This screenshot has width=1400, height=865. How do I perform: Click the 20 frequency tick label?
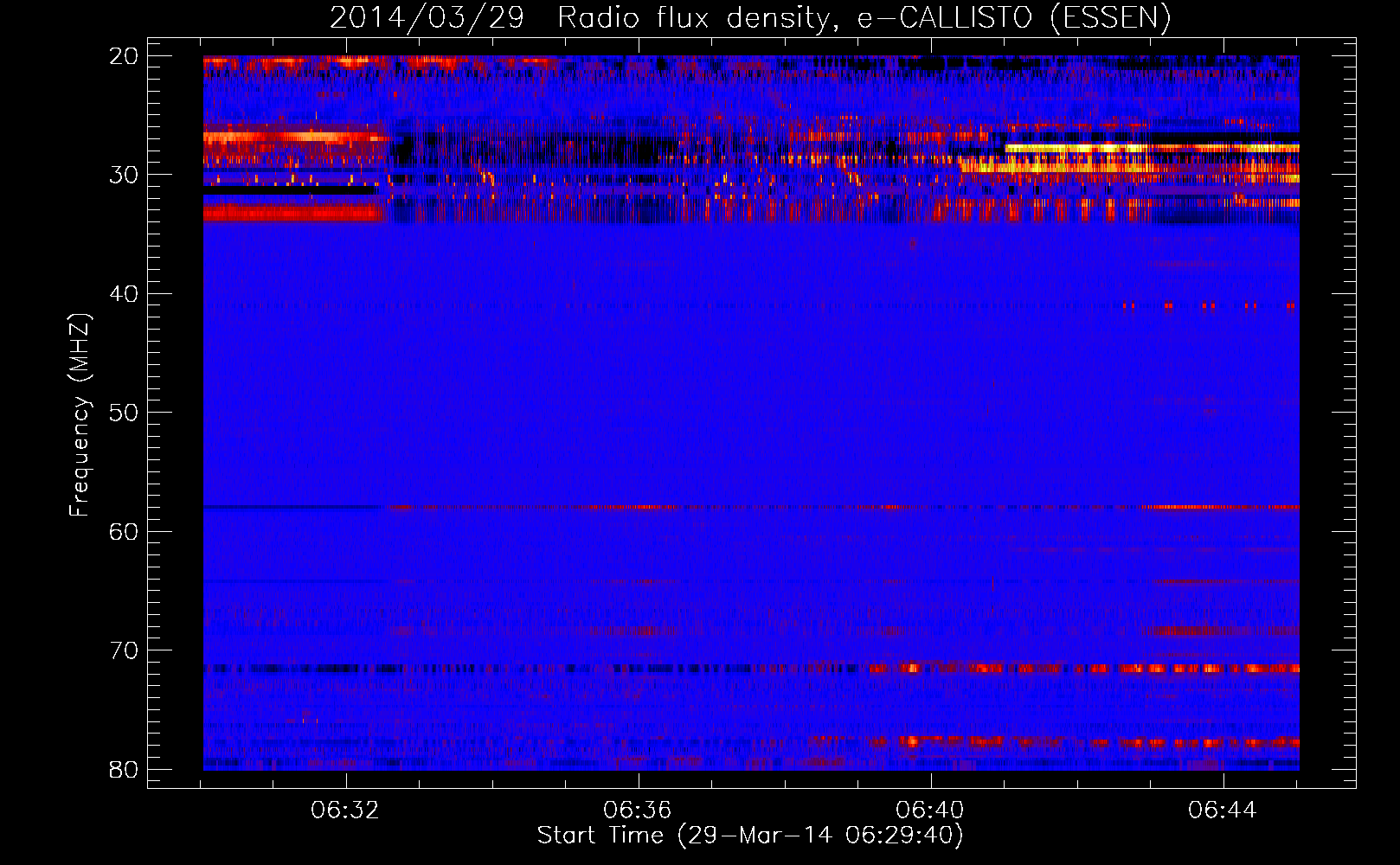pos(124,56)
